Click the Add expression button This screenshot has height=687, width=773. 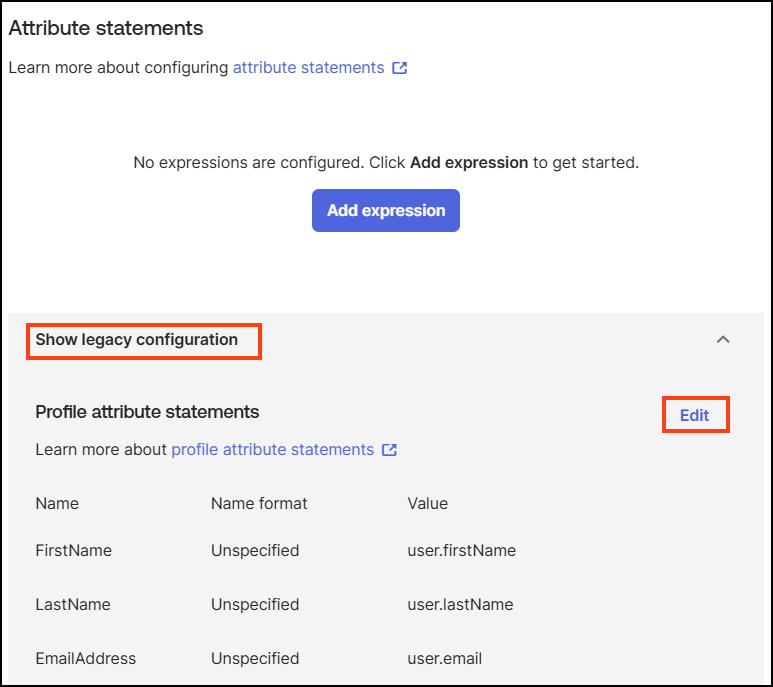(x=386, y=210)
